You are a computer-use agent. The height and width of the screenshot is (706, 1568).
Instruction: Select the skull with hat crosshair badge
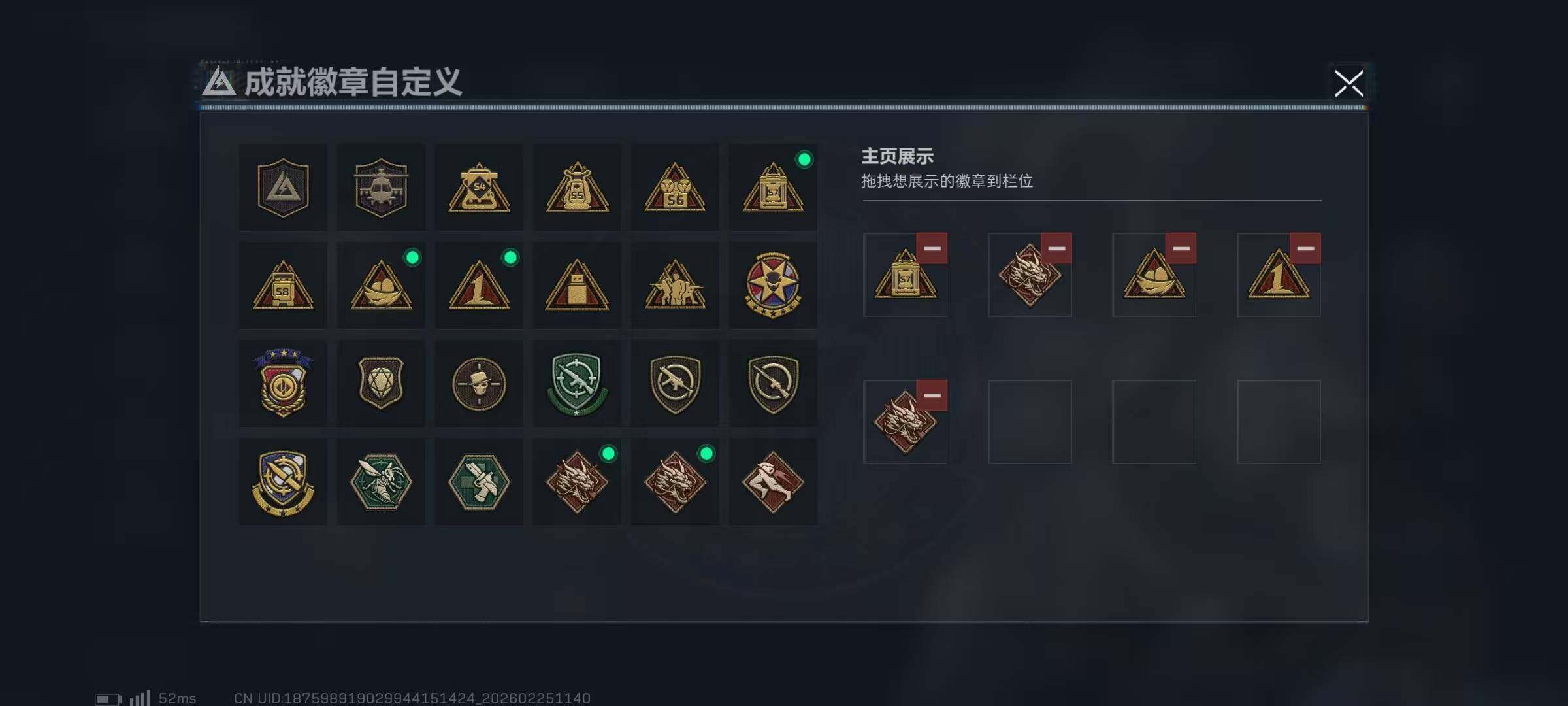[x=479, y=384]
